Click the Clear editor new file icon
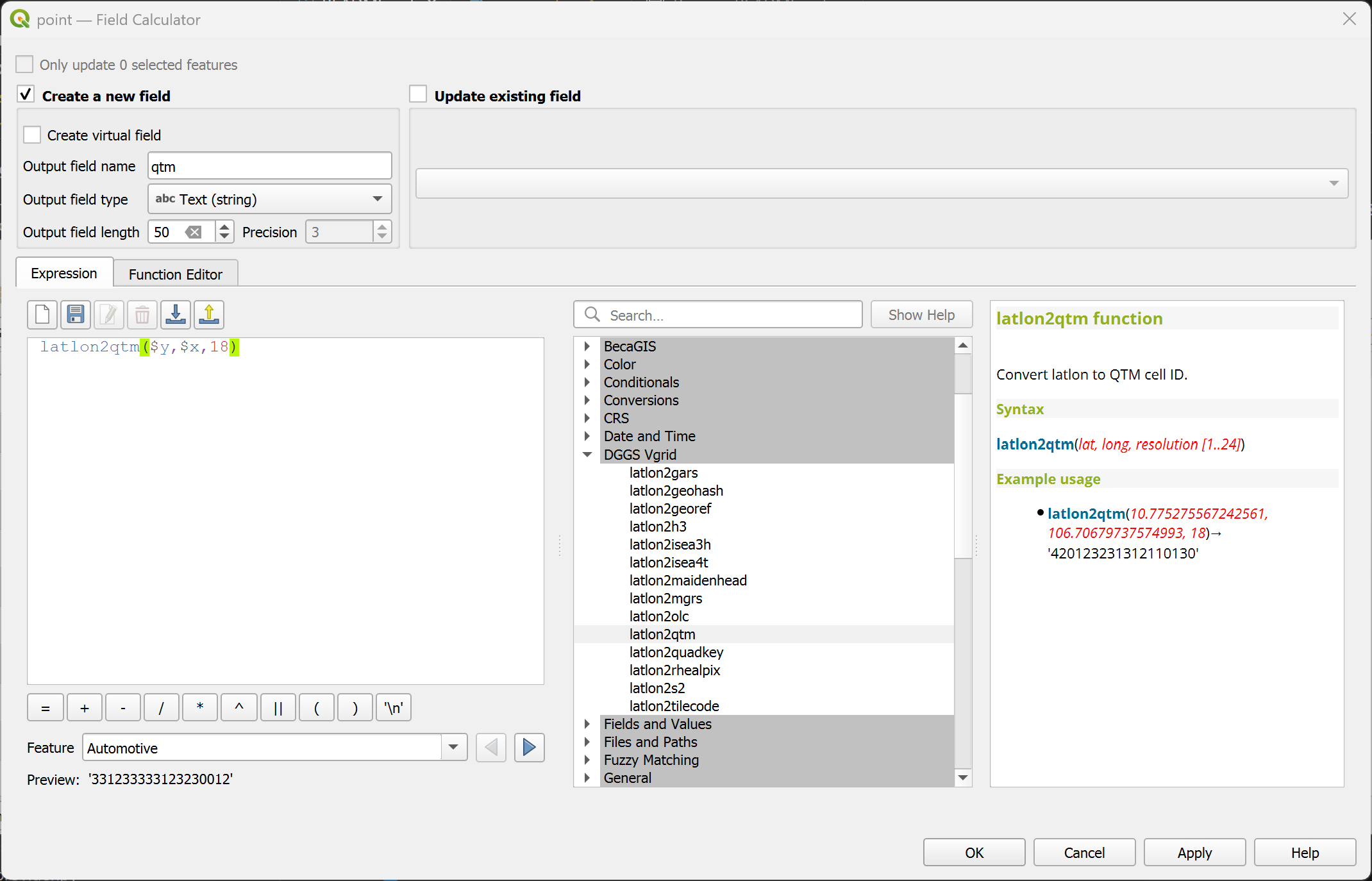This screenshot has height=881, width=1372. click(x=42, y=315)
